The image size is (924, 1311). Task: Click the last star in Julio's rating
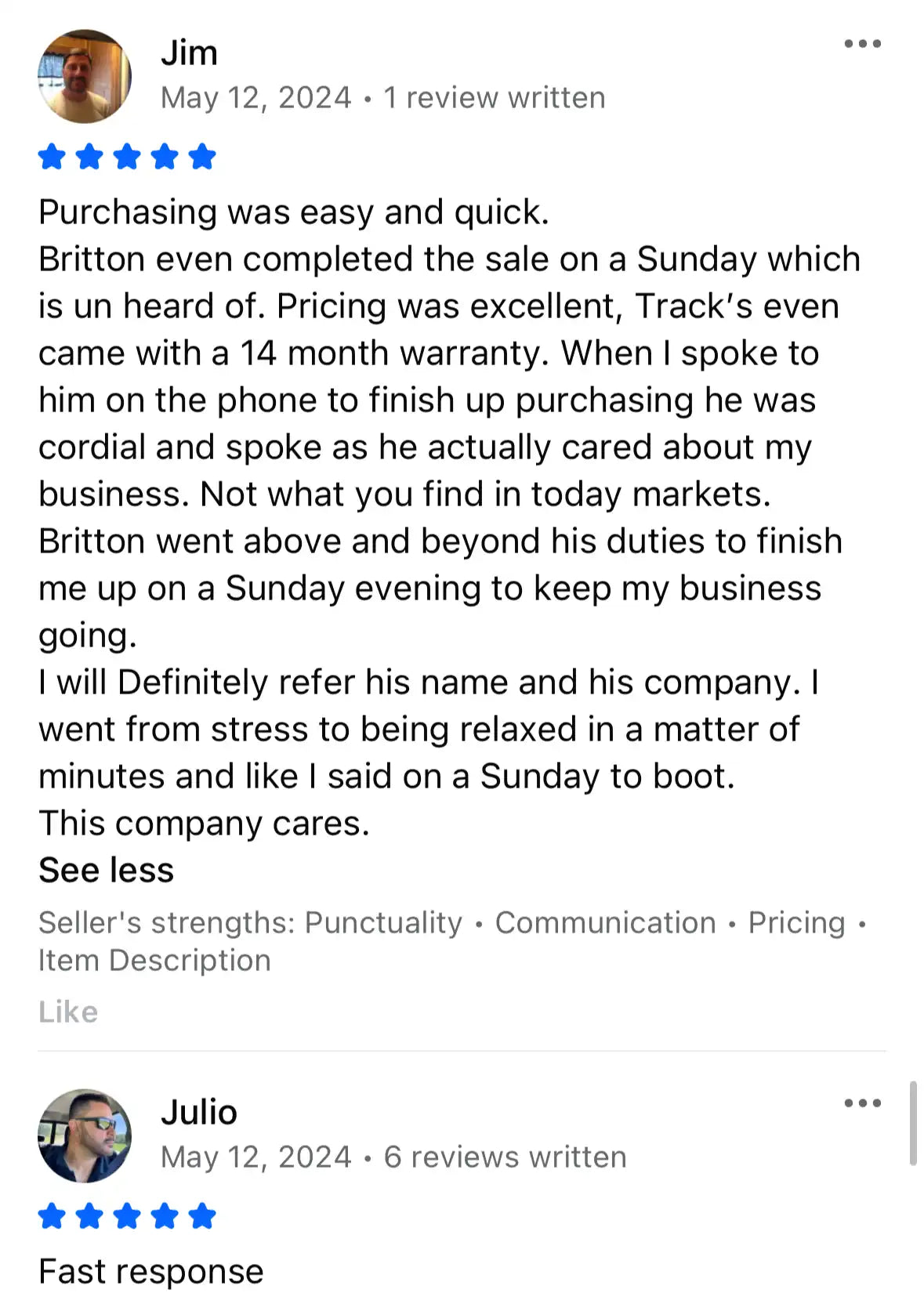pos(202,1216)
